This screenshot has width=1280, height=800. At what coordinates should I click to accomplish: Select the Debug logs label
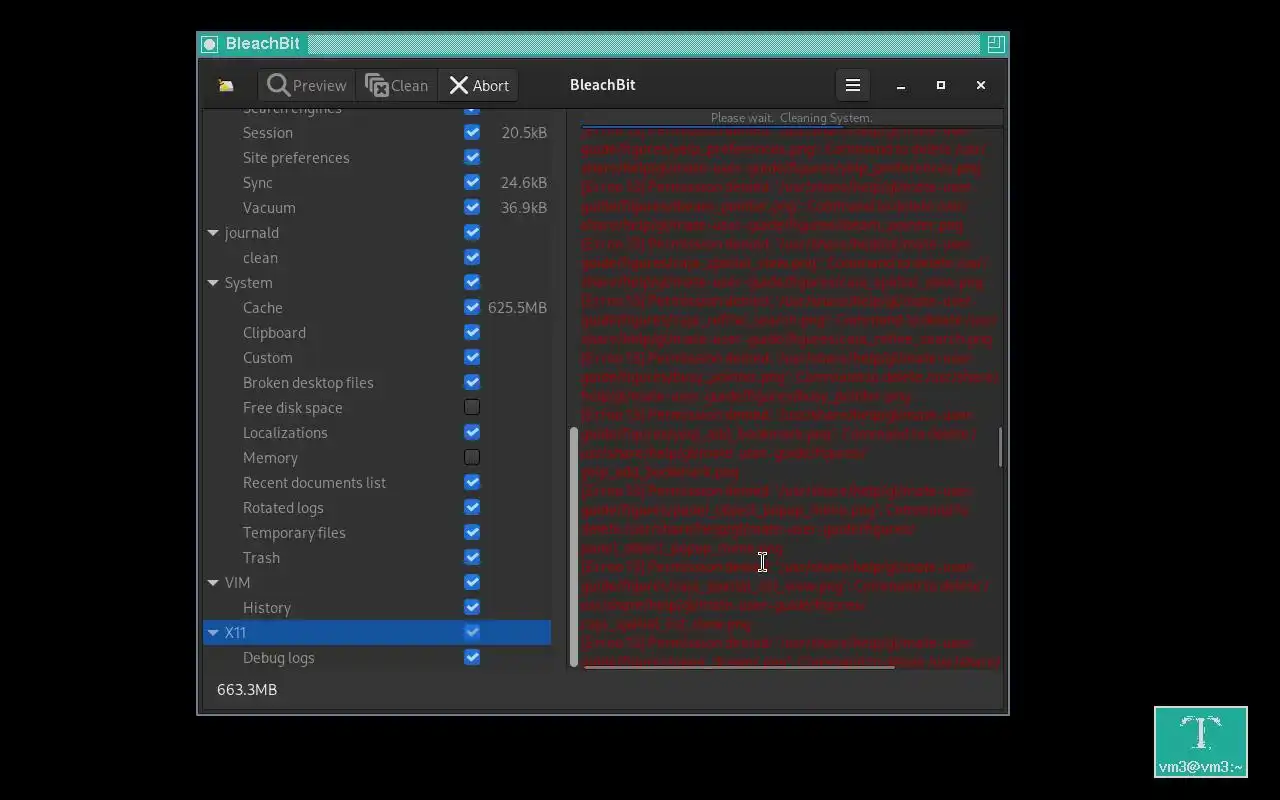coord(279,658)
